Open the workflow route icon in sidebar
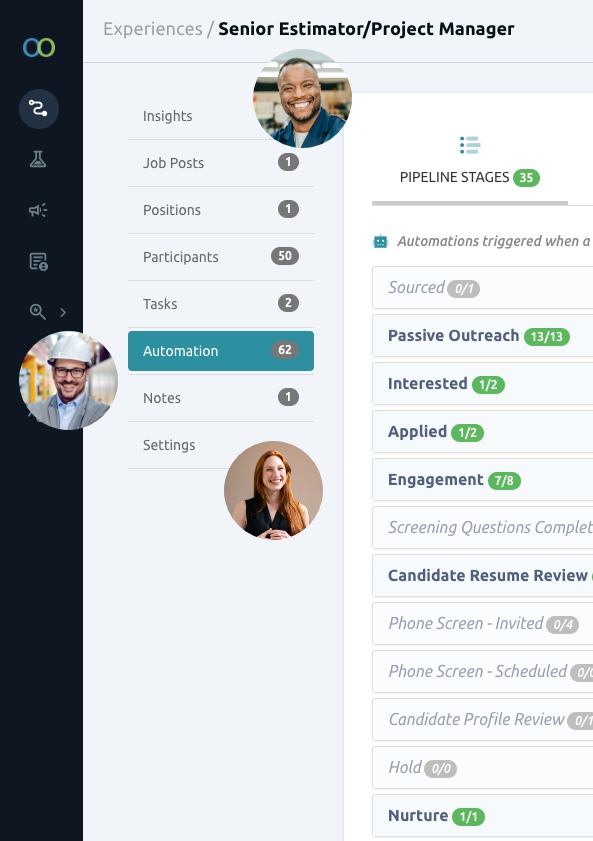593x841 pixels. 39,108
